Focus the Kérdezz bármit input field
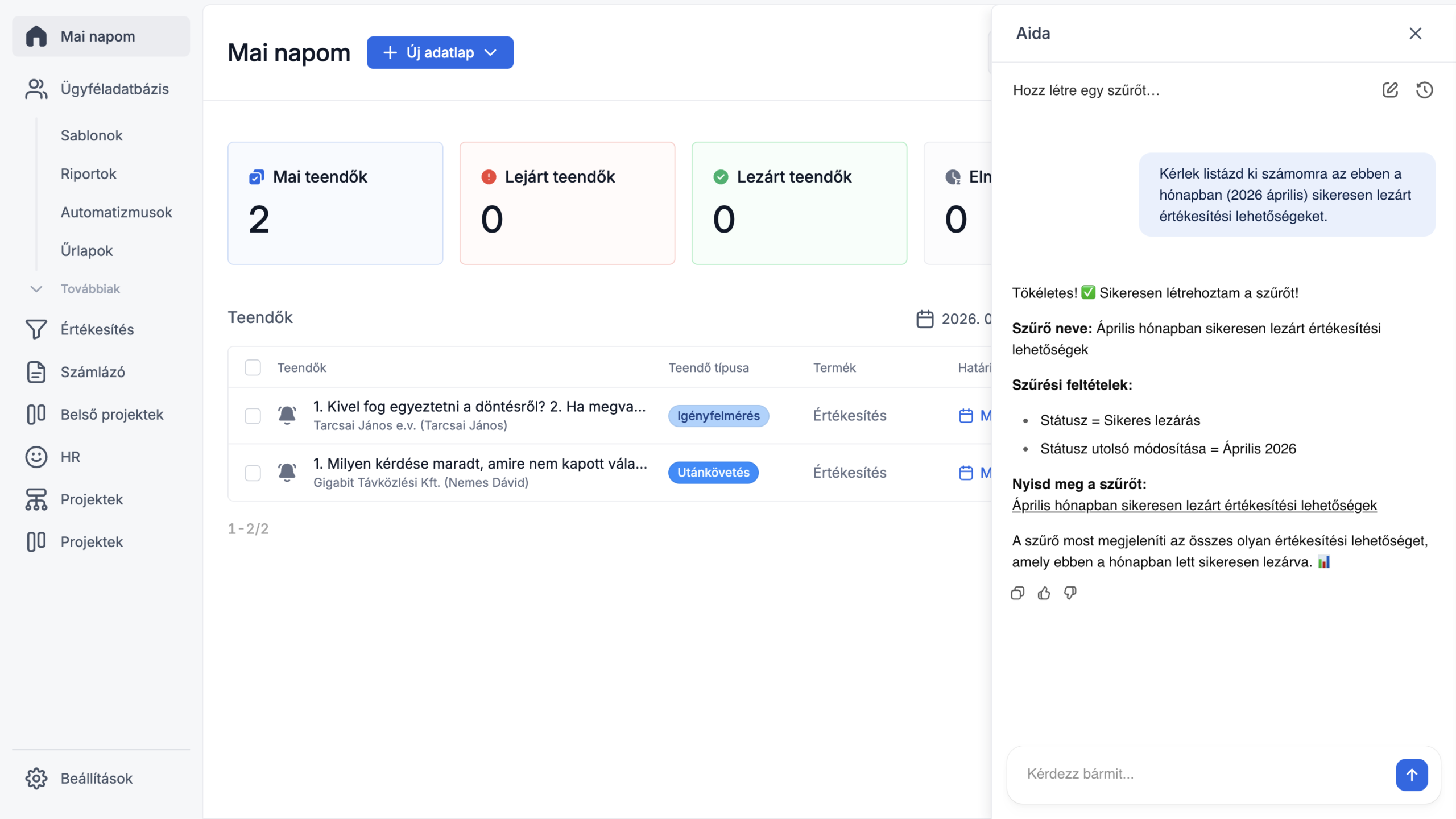The height and width of the screenshot is (819, 1456). point(1200,774)
